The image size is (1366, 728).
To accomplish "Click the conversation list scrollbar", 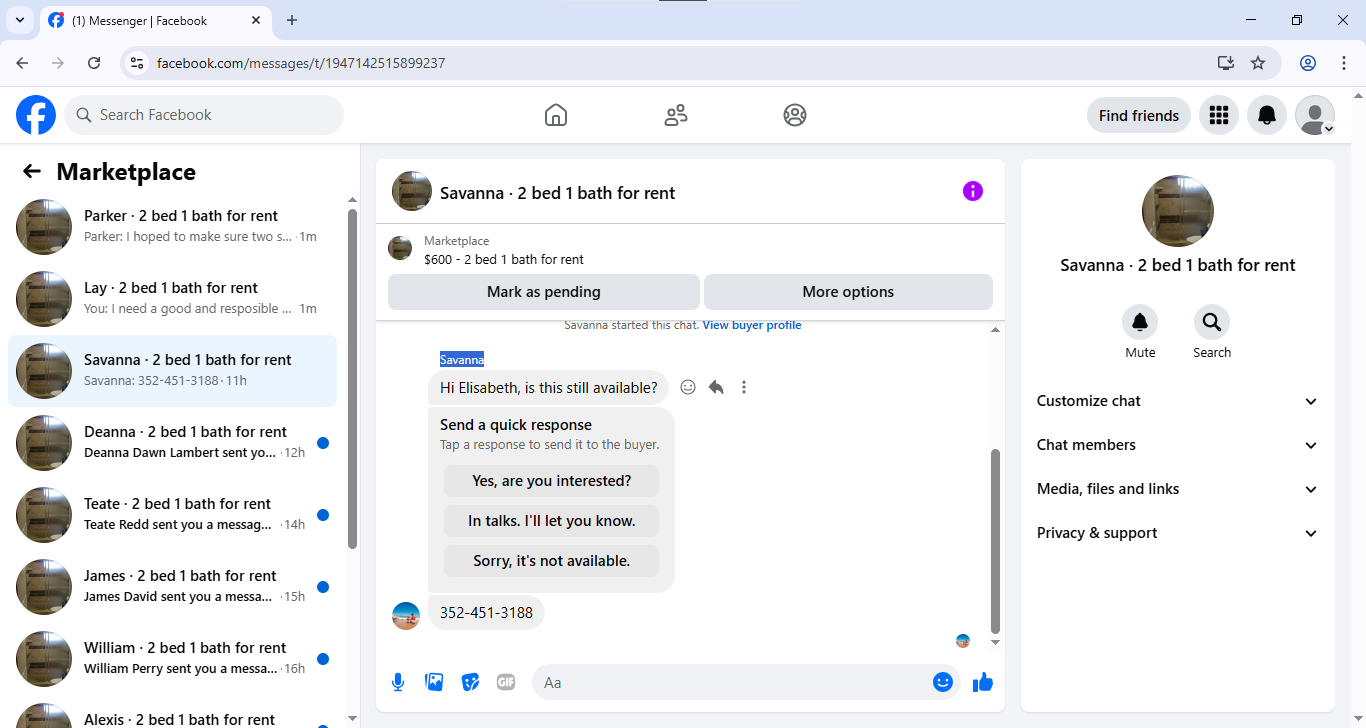I will pos(352,378).
